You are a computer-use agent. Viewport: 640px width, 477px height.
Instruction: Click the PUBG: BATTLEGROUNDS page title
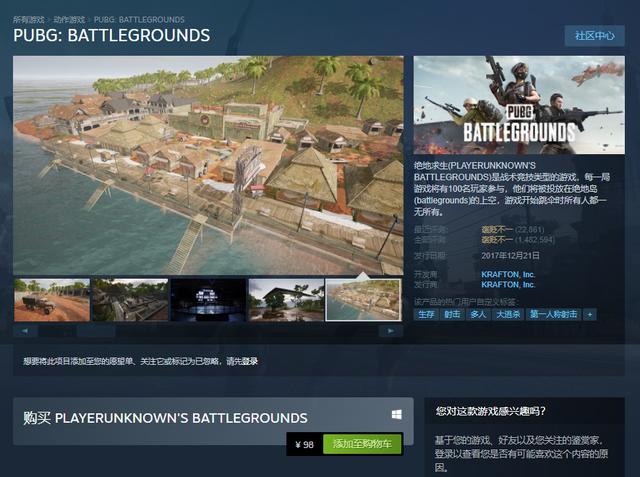[x=111, y=35]
